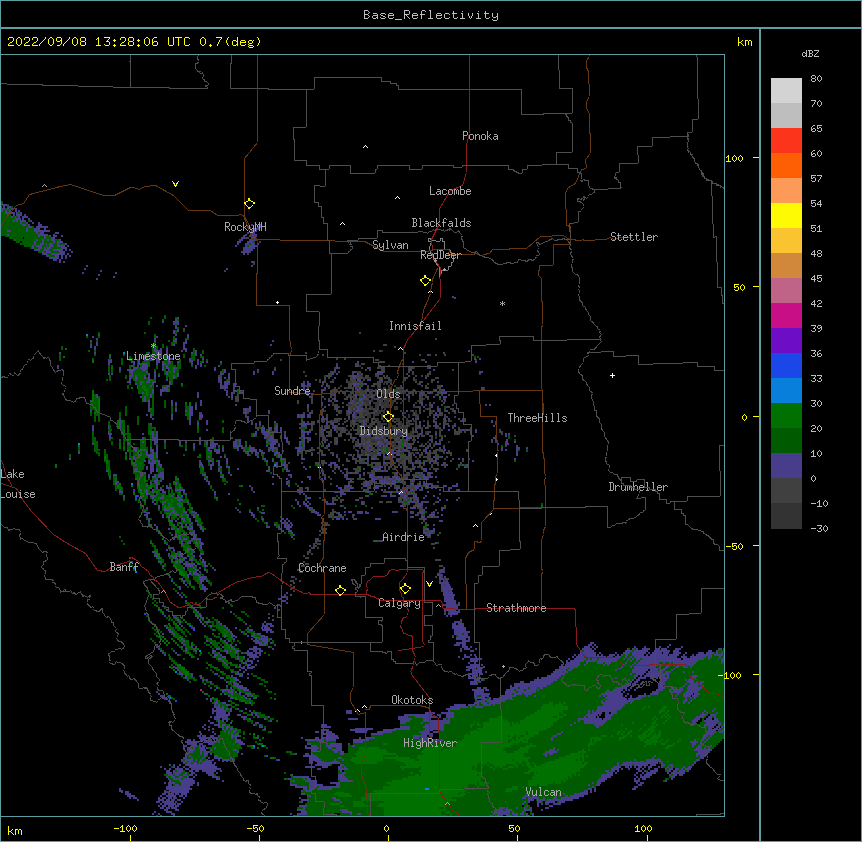862x842 pixels.
Task: Select the Stettler map label
Action: [x=634, y=237]
